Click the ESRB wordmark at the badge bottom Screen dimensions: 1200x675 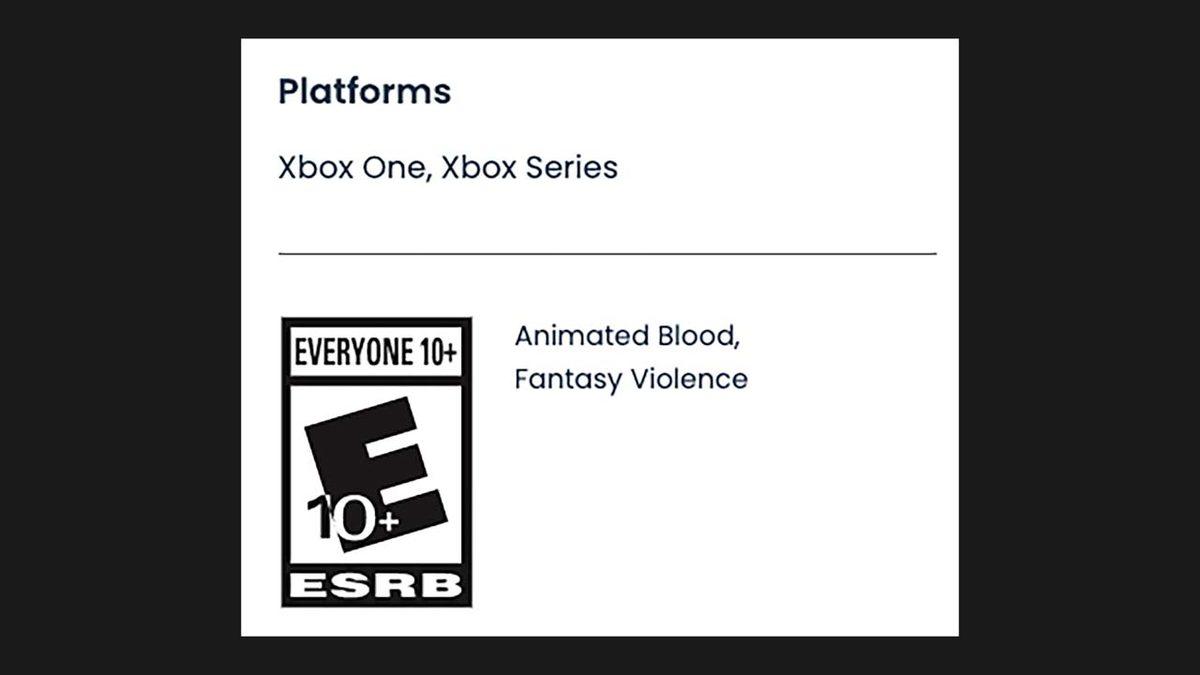[376, 586]
